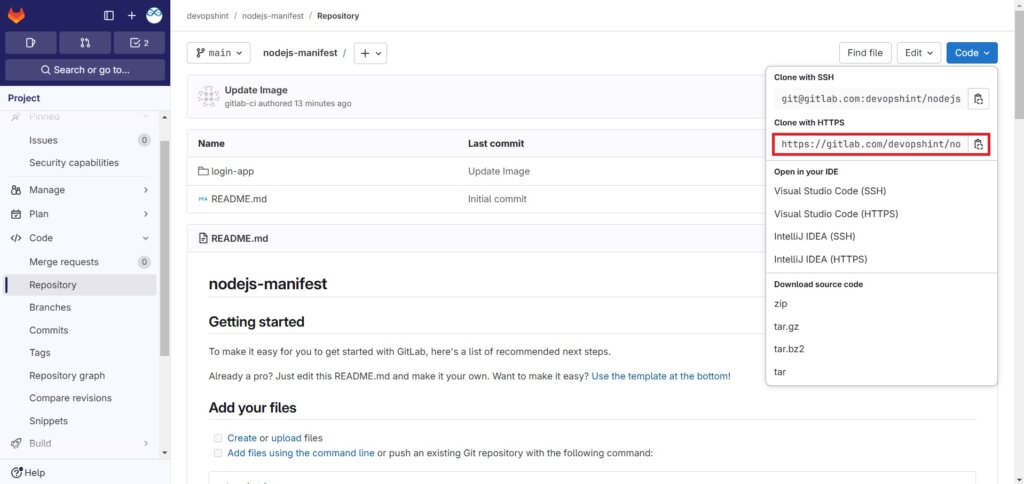This screenshot has width=1024, height=484.
Task: Open the GitLab logo home link
Action: [16, 15]
